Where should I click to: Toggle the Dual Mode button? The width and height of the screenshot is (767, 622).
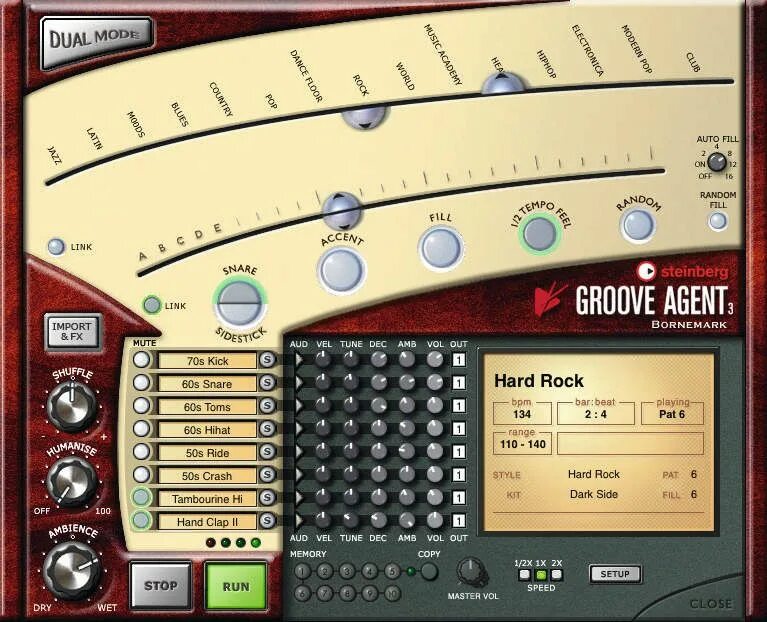[x=97, y=42]
